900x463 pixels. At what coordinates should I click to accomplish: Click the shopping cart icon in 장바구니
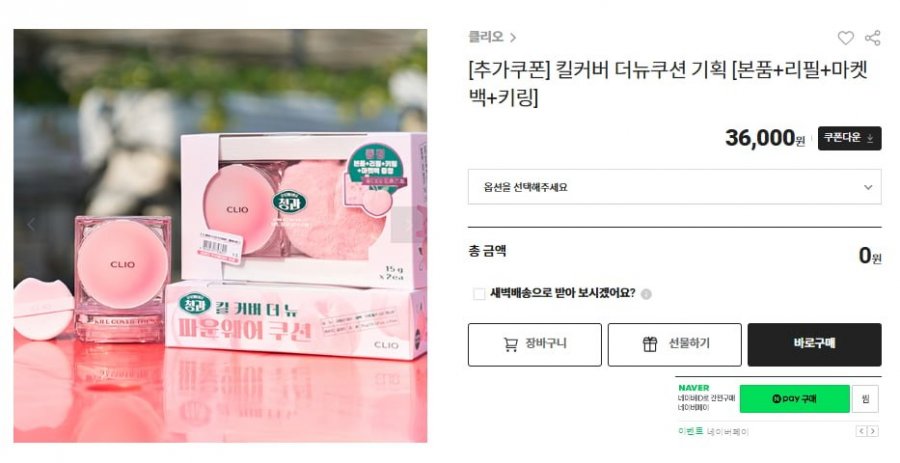[x=510, y=344]
